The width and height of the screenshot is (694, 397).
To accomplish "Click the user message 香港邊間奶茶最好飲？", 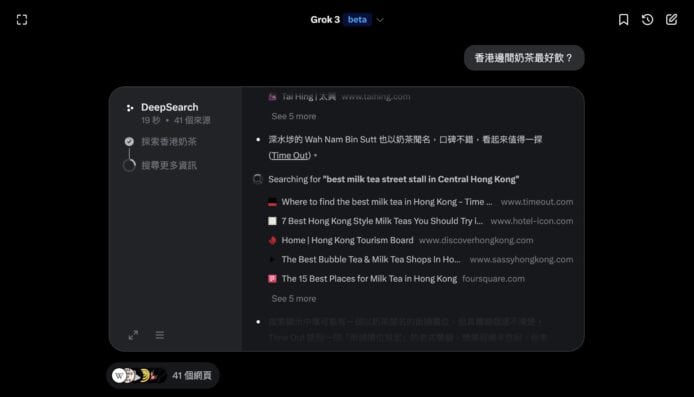I will pos(524,58).
